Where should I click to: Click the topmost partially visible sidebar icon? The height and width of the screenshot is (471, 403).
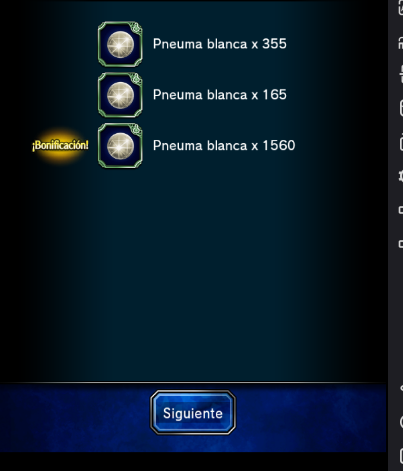point(401,8)
